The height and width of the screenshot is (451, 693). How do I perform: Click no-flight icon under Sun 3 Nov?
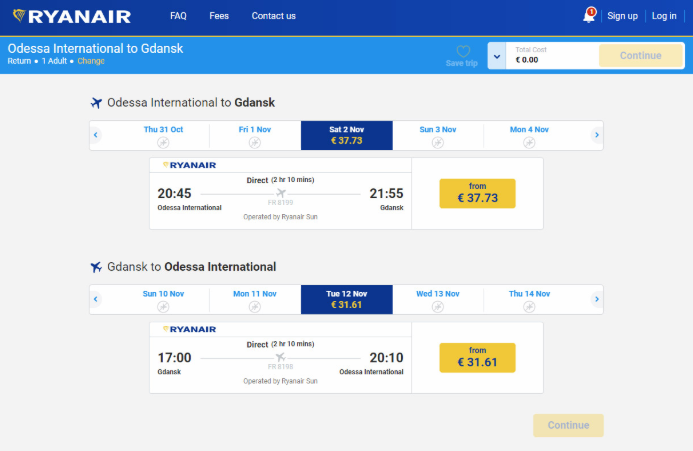[x=438, y=142]
